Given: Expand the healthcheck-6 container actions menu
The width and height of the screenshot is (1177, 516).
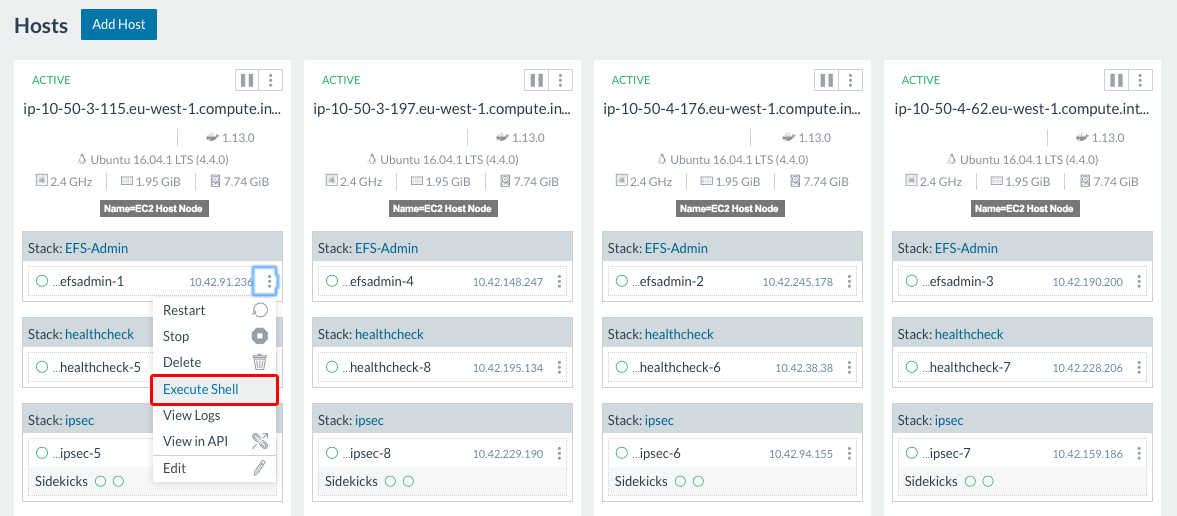Looking at the screenshot, I should [x=850, y=368].
